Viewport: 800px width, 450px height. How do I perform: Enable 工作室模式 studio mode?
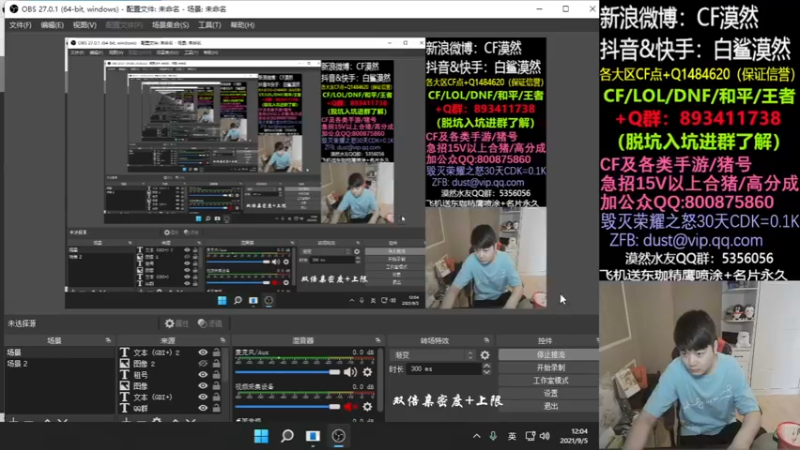pyautogui.click(x=549, y=381)
